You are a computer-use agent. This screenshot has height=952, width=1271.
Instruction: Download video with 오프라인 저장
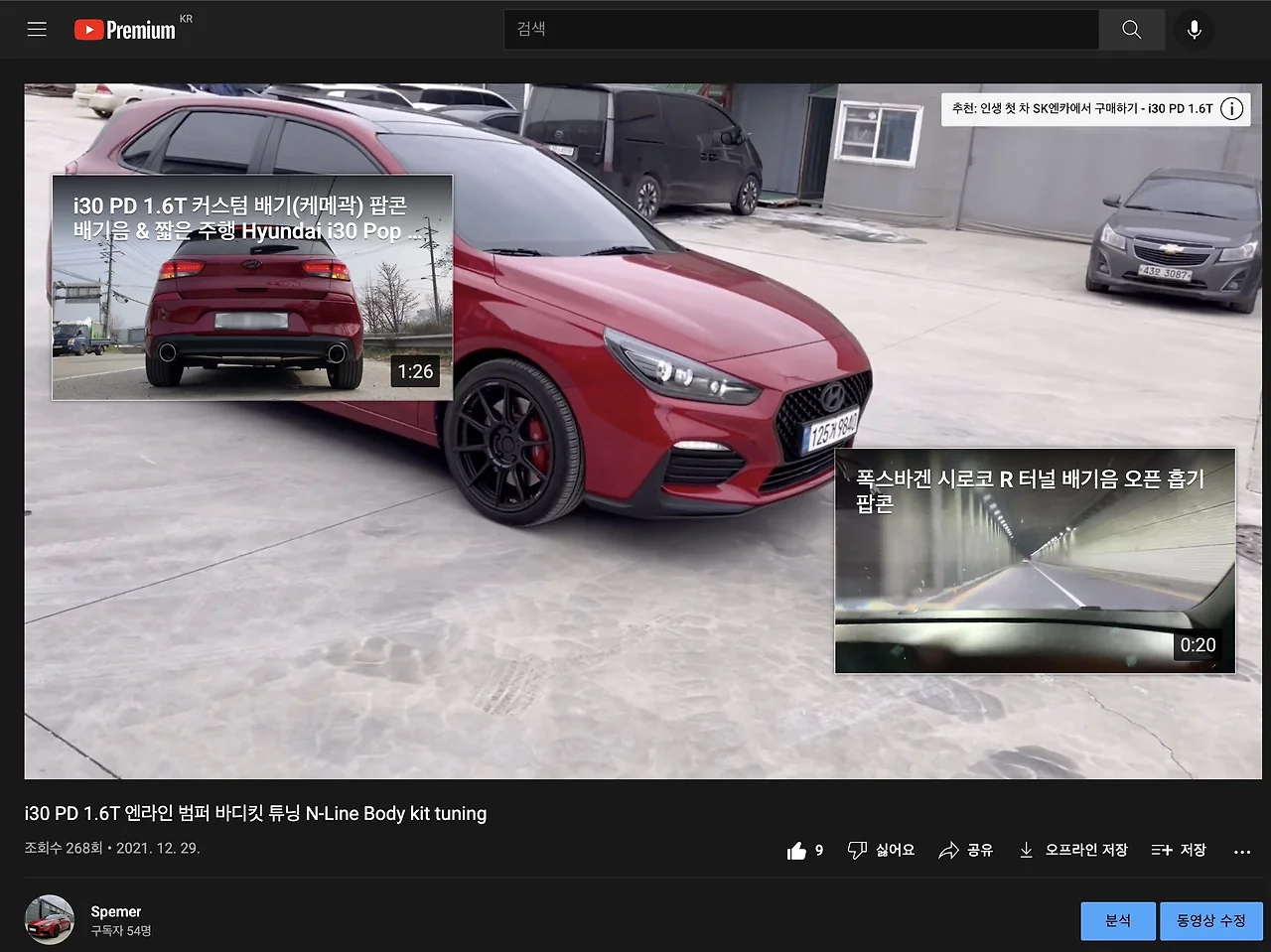(x=1073, y=851)
